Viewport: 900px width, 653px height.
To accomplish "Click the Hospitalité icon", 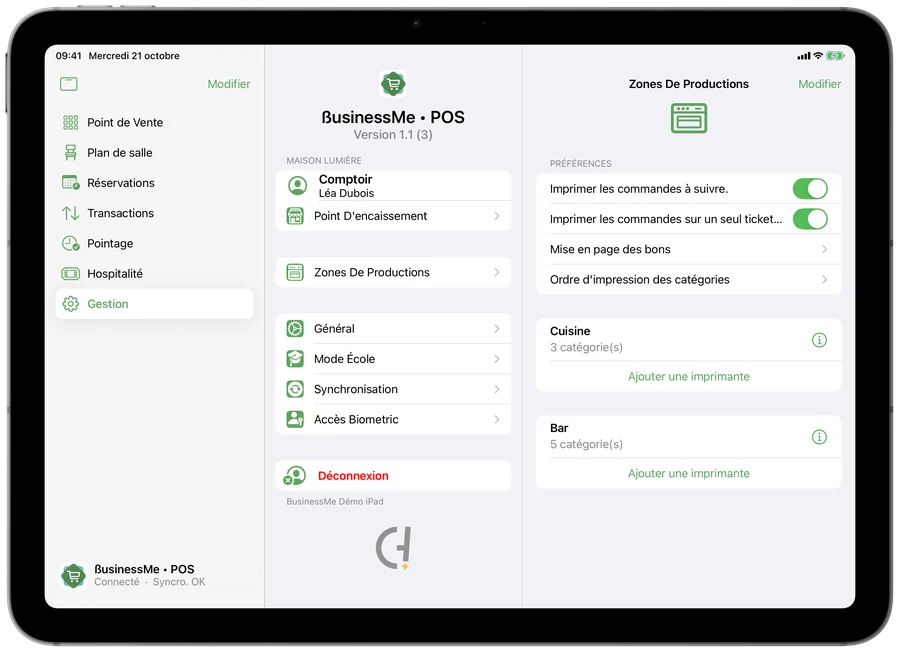I will tap(71, 274).
